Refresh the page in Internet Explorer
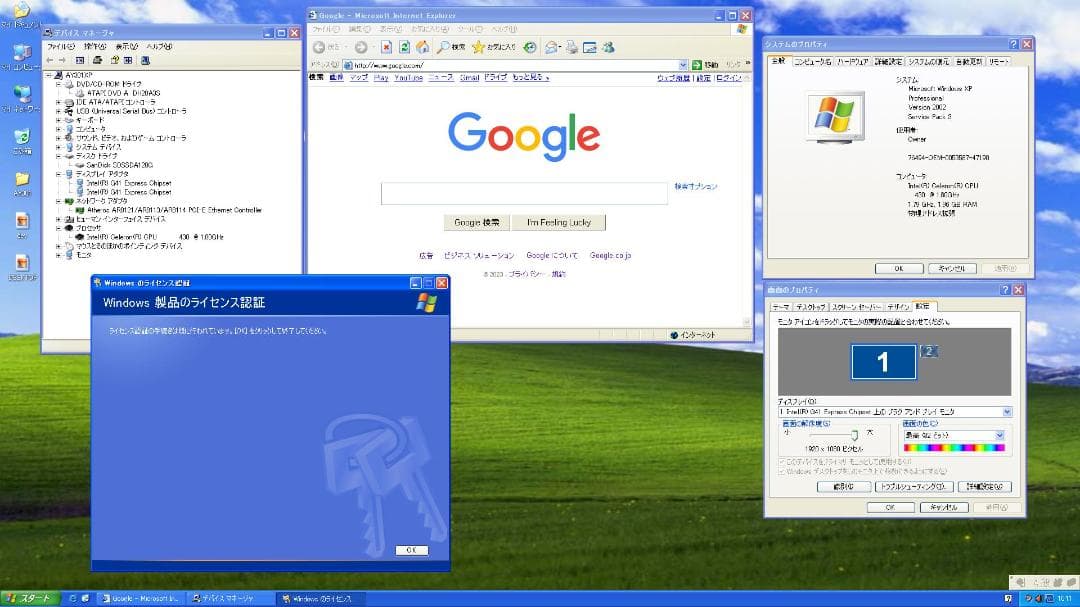Viewport: 1080px width, 607px height. [x=406, y=46]
